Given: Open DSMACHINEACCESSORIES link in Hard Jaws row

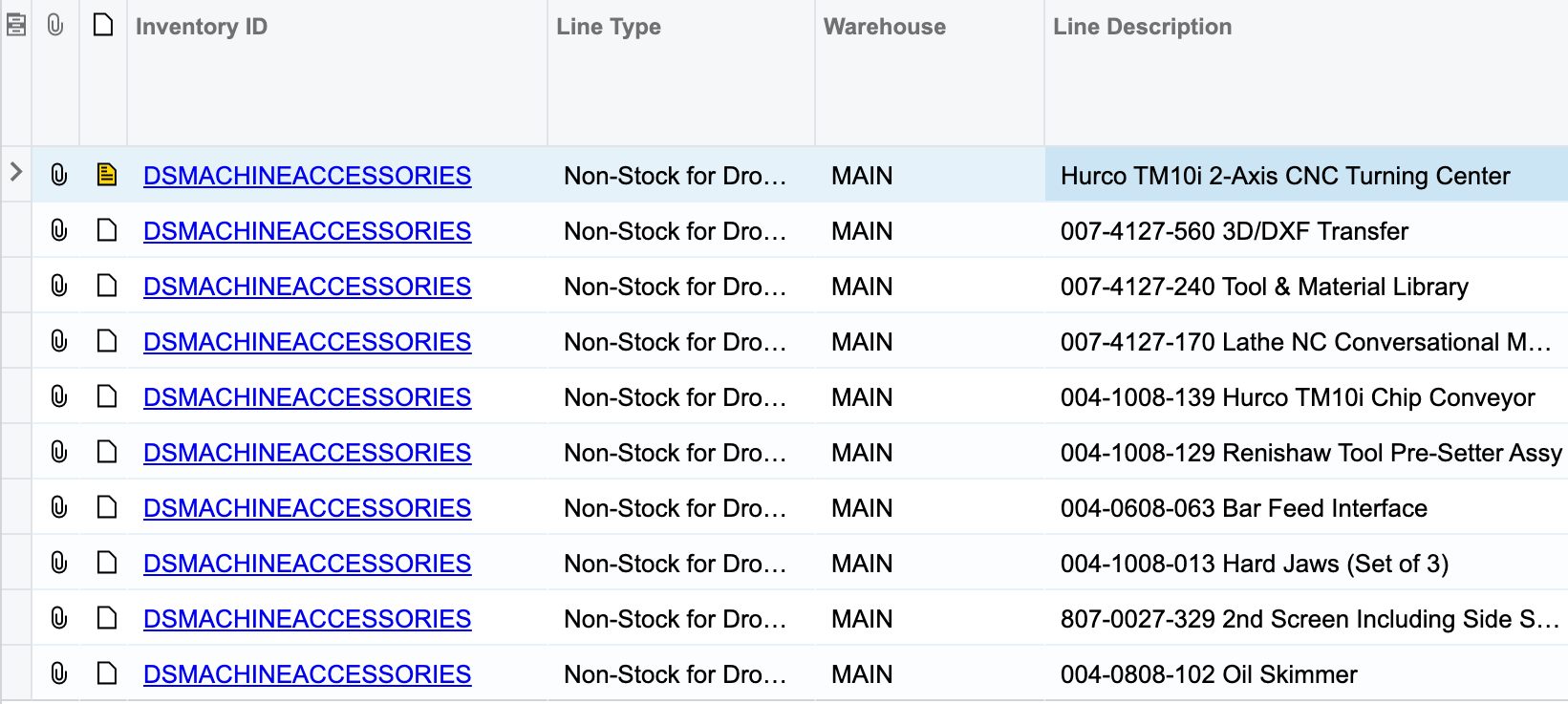Looking at the screenshot, I should (307, 564).
